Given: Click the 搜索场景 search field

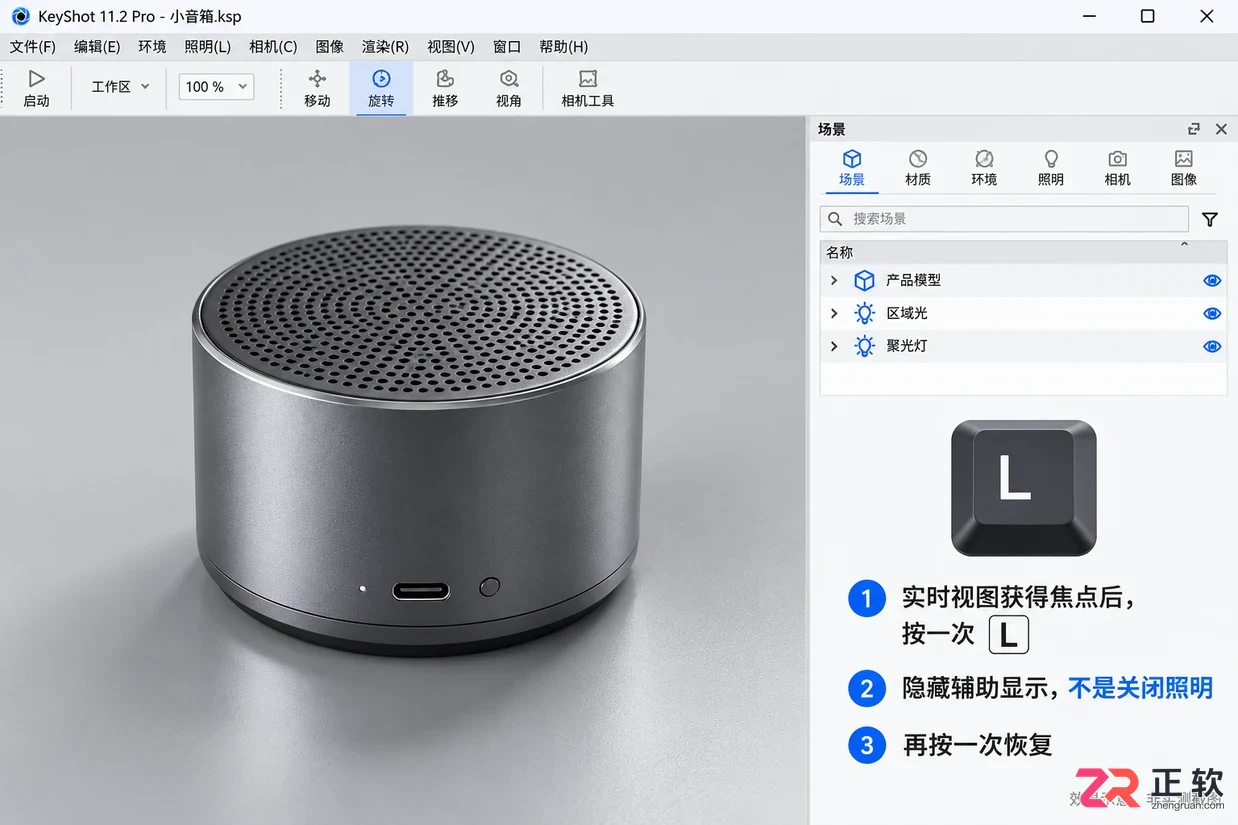Looking at the screenshot, I should [1004, 219].
